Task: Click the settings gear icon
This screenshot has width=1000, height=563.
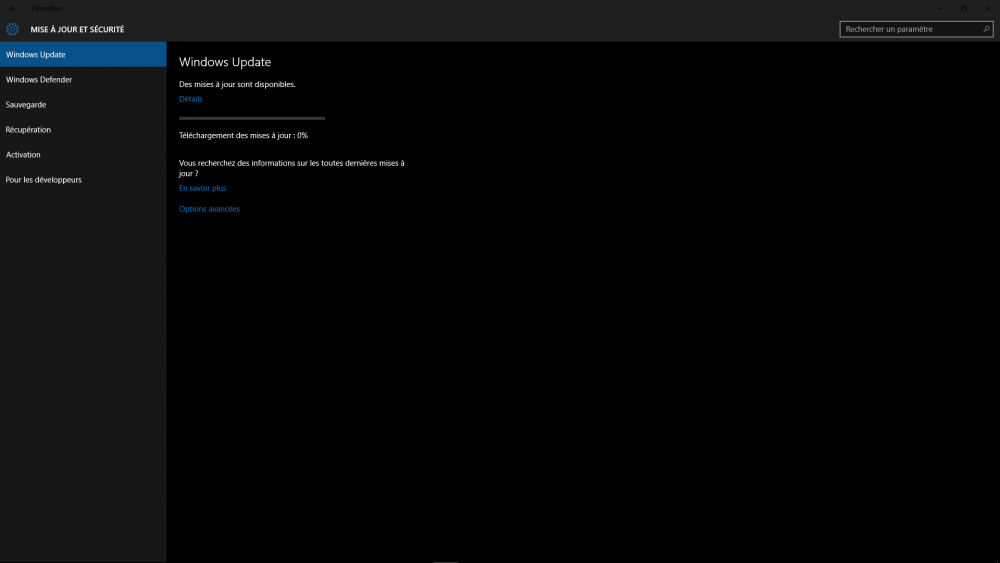Action: click(x=12, y=29)
